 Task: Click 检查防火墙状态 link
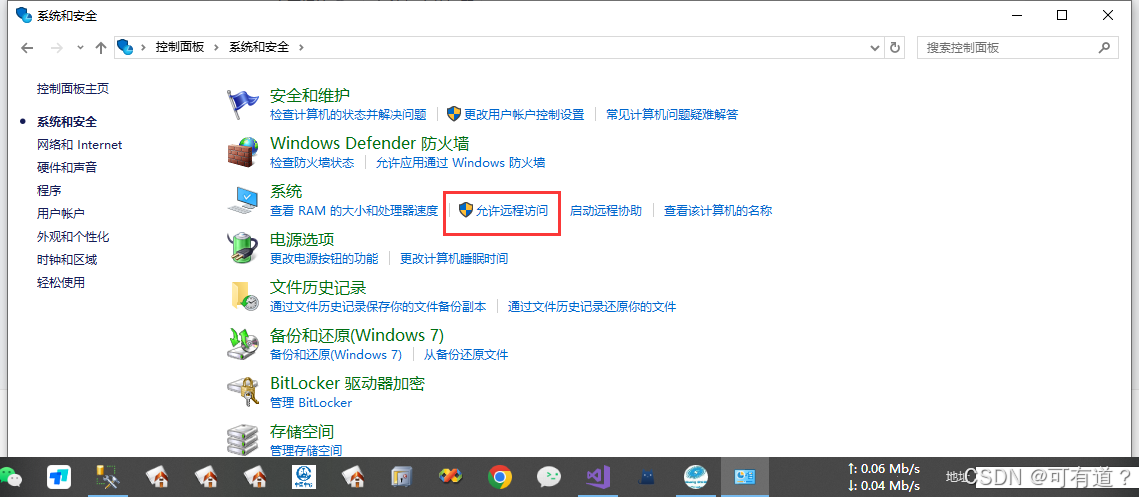pos(312,163)
